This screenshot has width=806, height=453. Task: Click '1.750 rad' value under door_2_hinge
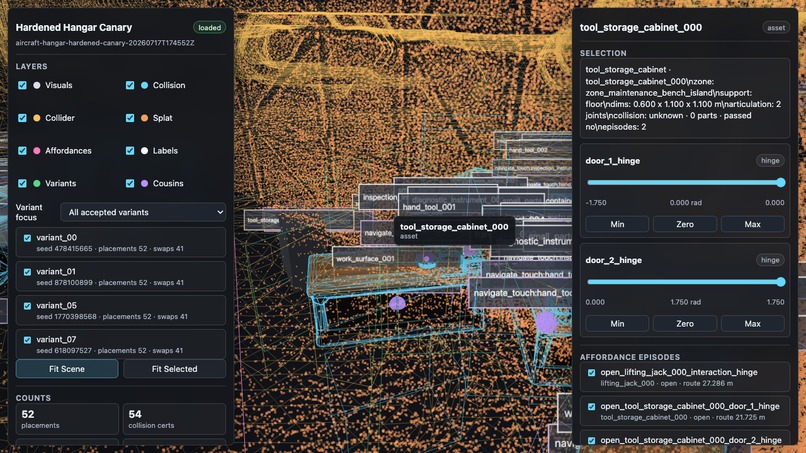coord(685,302)
